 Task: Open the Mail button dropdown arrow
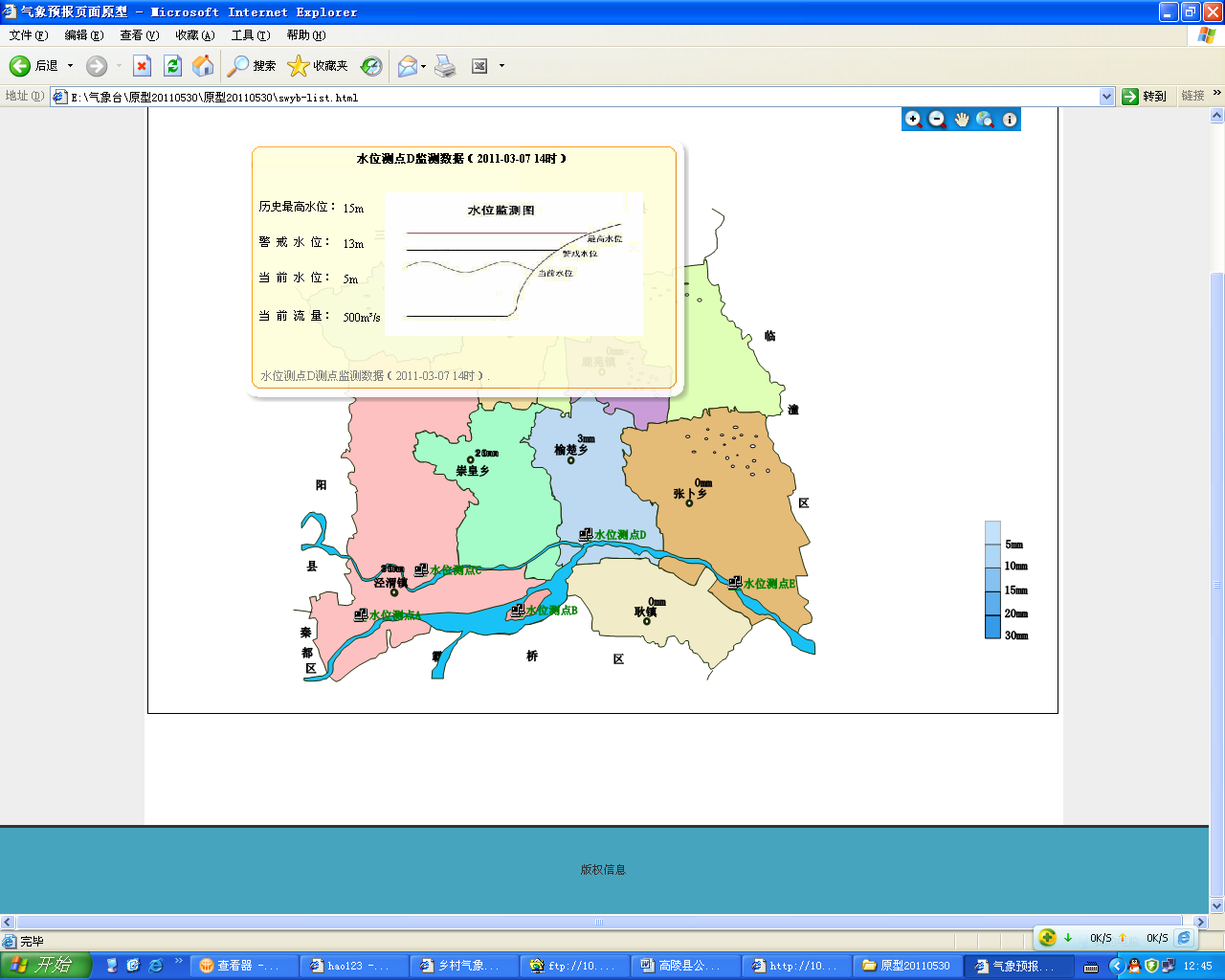[x=423, y=66]
